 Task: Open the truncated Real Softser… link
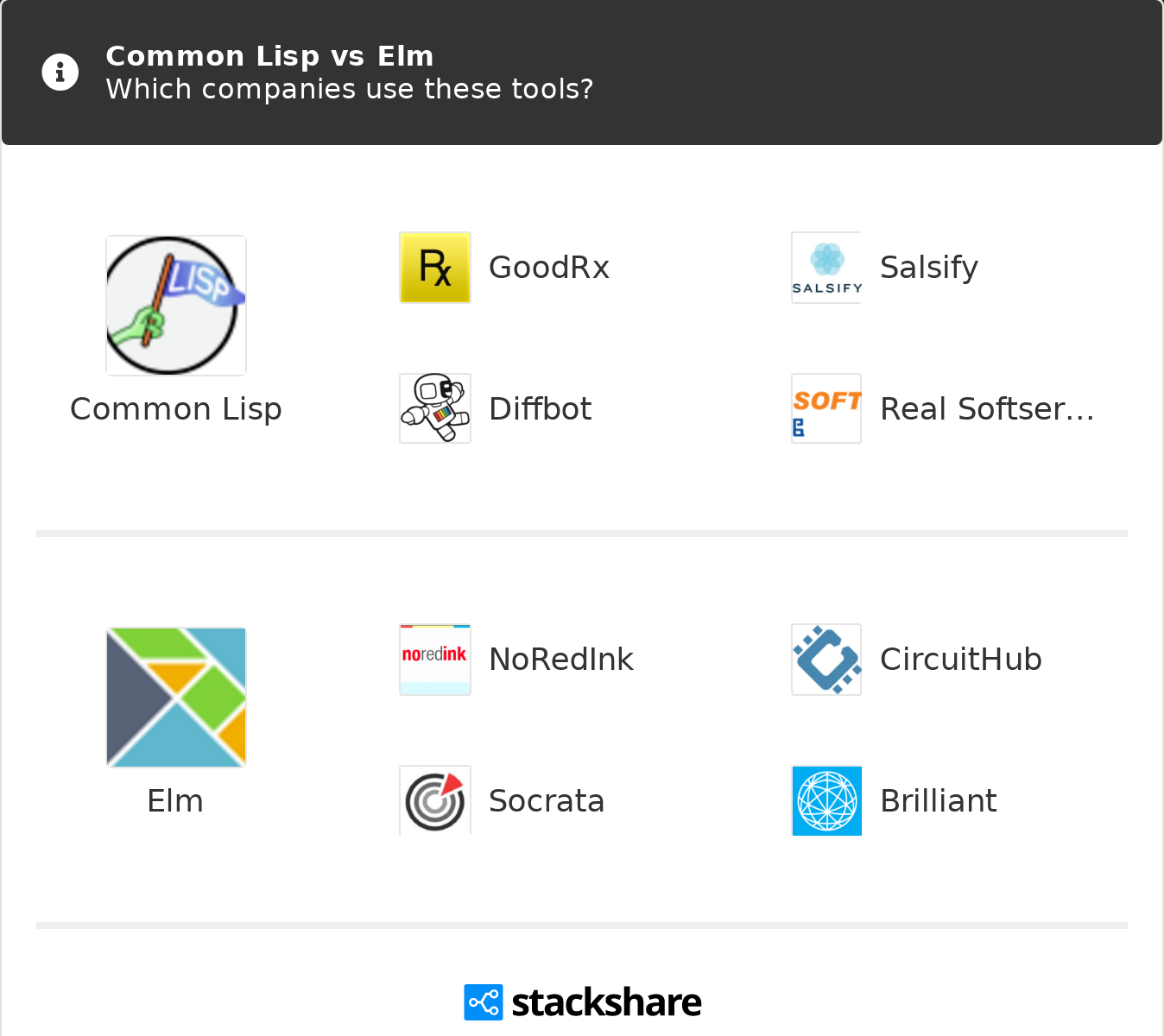click(987, 408)
